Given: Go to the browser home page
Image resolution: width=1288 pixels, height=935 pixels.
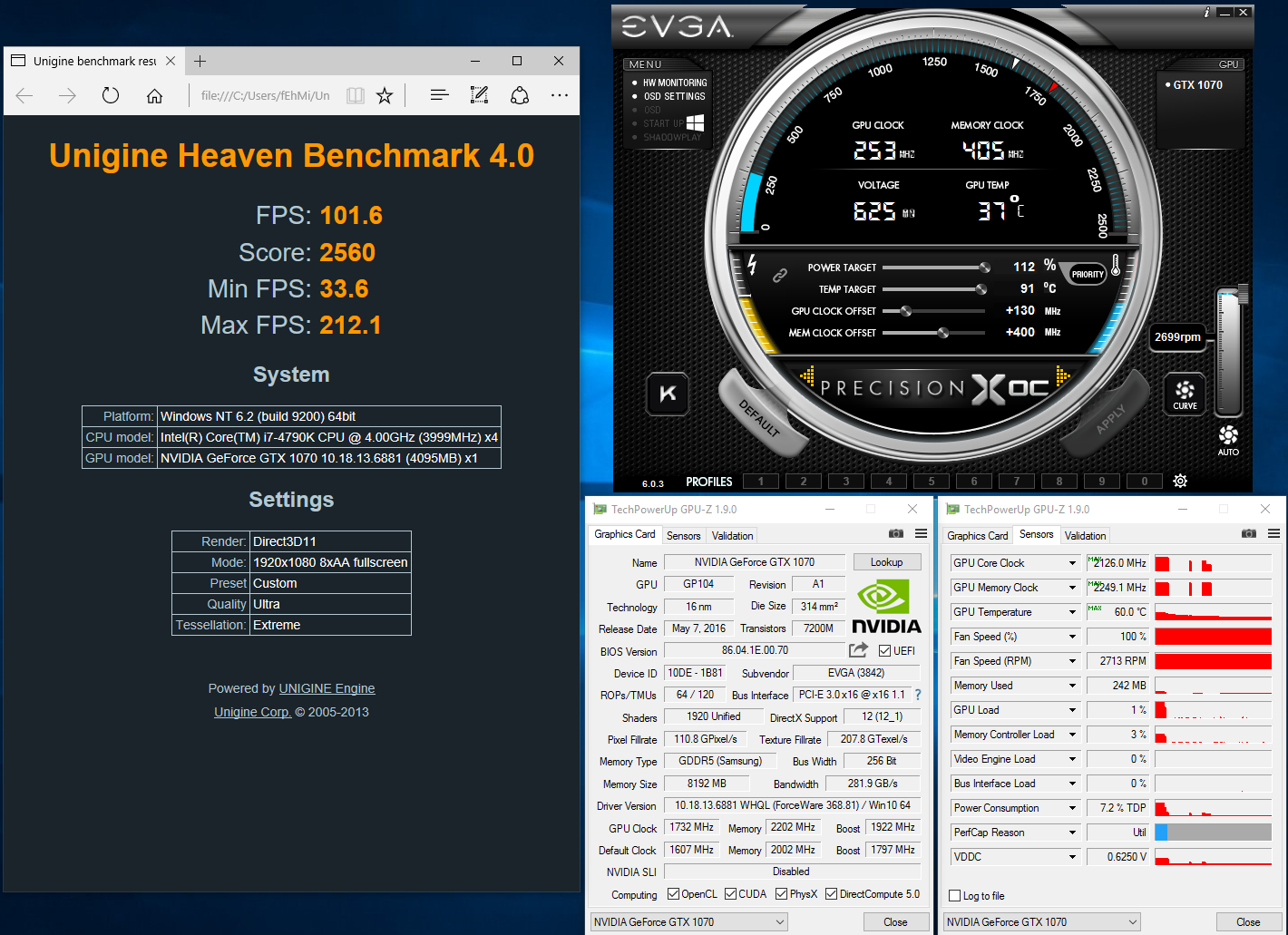Looking at the screenshot, I should (x=154, y=95).
